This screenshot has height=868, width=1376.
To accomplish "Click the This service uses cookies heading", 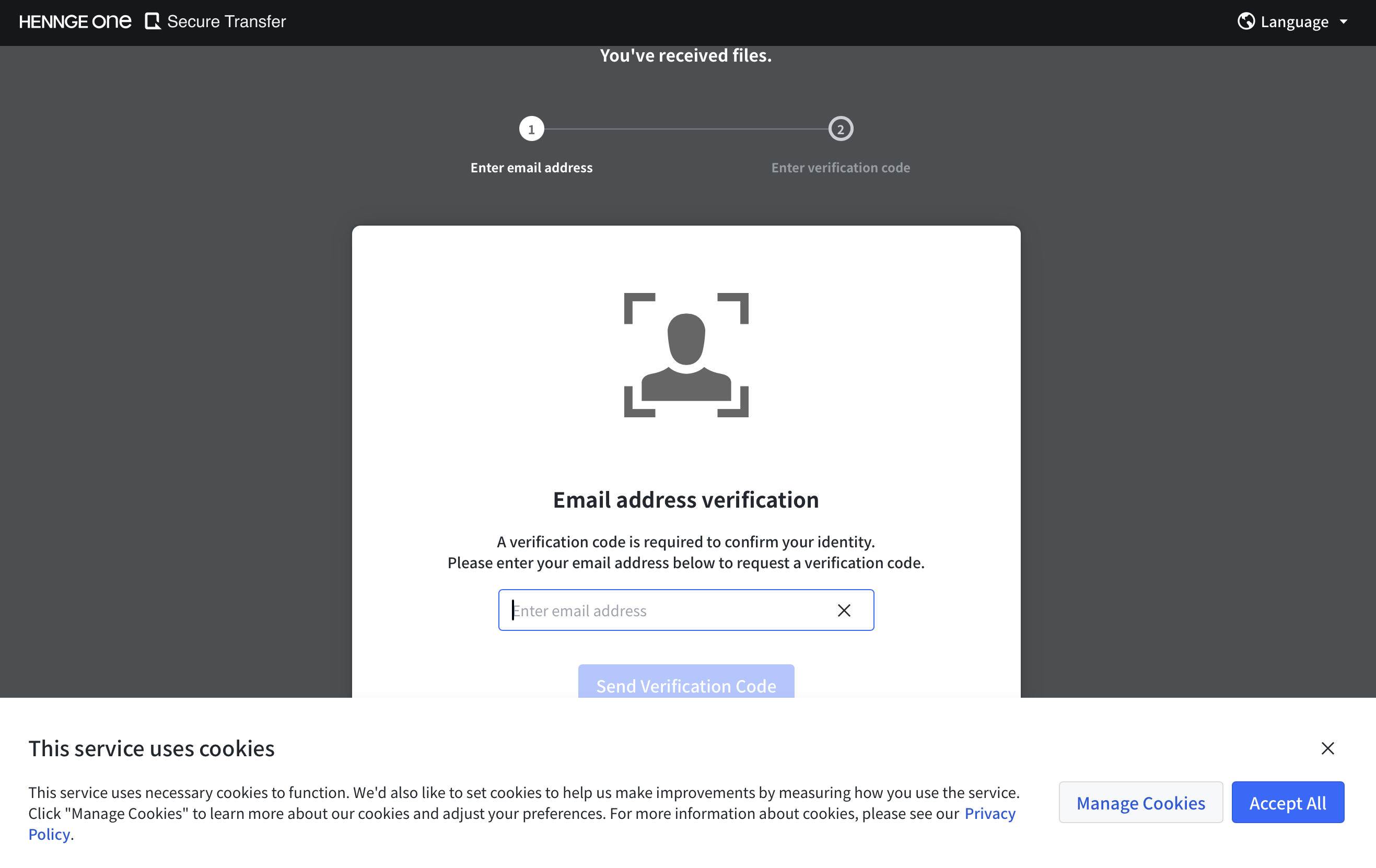I will pos(151,748).
